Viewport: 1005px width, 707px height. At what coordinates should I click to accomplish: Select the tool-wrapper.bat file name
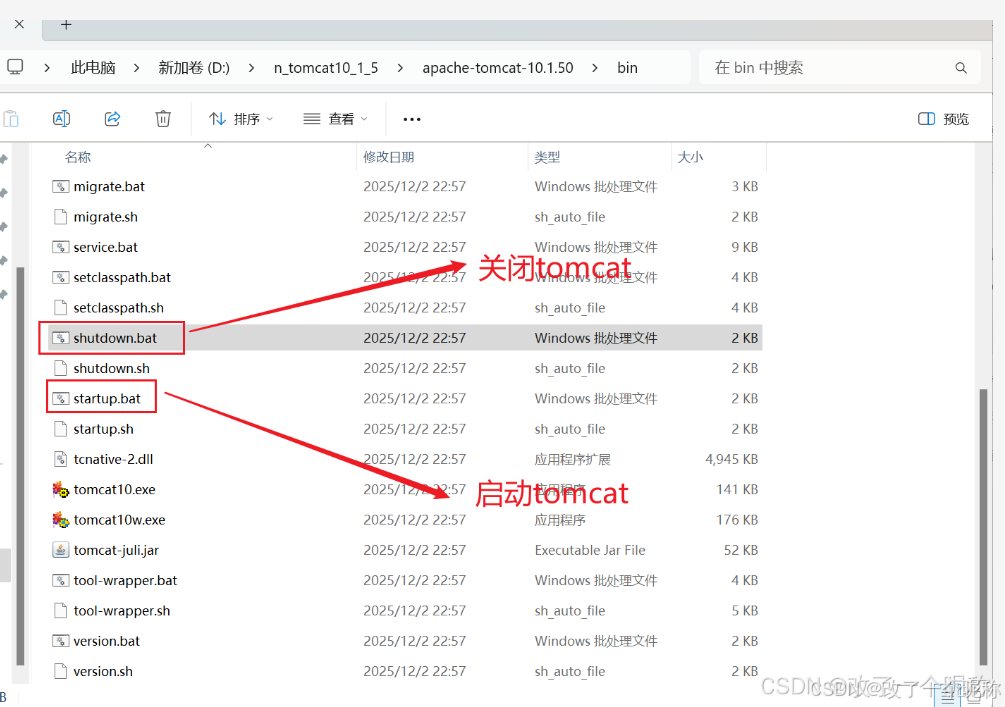[125, 581]
